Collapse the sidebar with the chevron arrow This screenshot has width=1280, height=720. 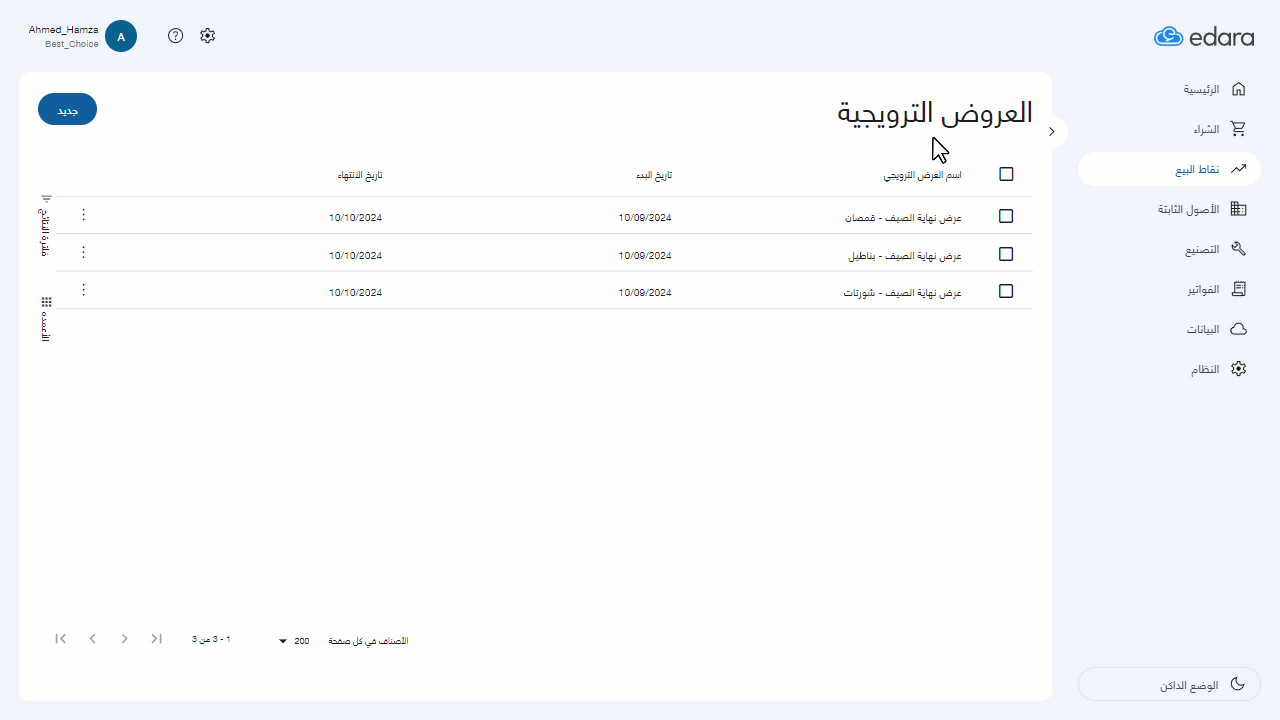pos(1052,132)
